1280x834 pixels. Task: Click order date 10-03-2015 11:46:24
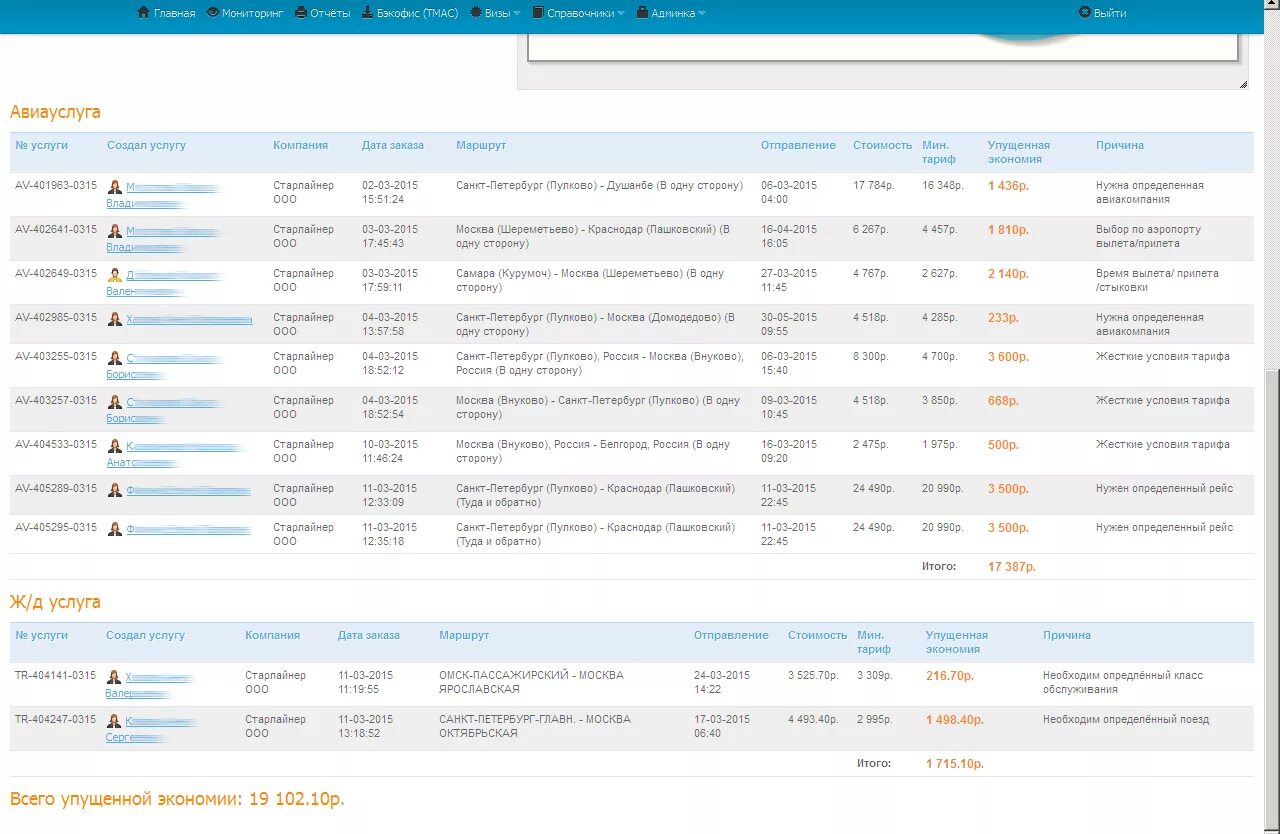coord(390,451)
